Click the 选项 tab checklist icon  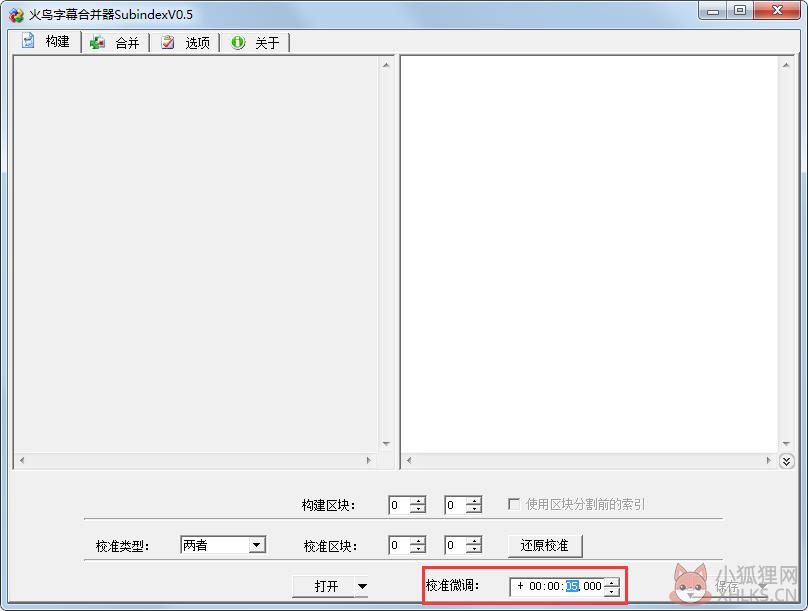coord(167,42)
